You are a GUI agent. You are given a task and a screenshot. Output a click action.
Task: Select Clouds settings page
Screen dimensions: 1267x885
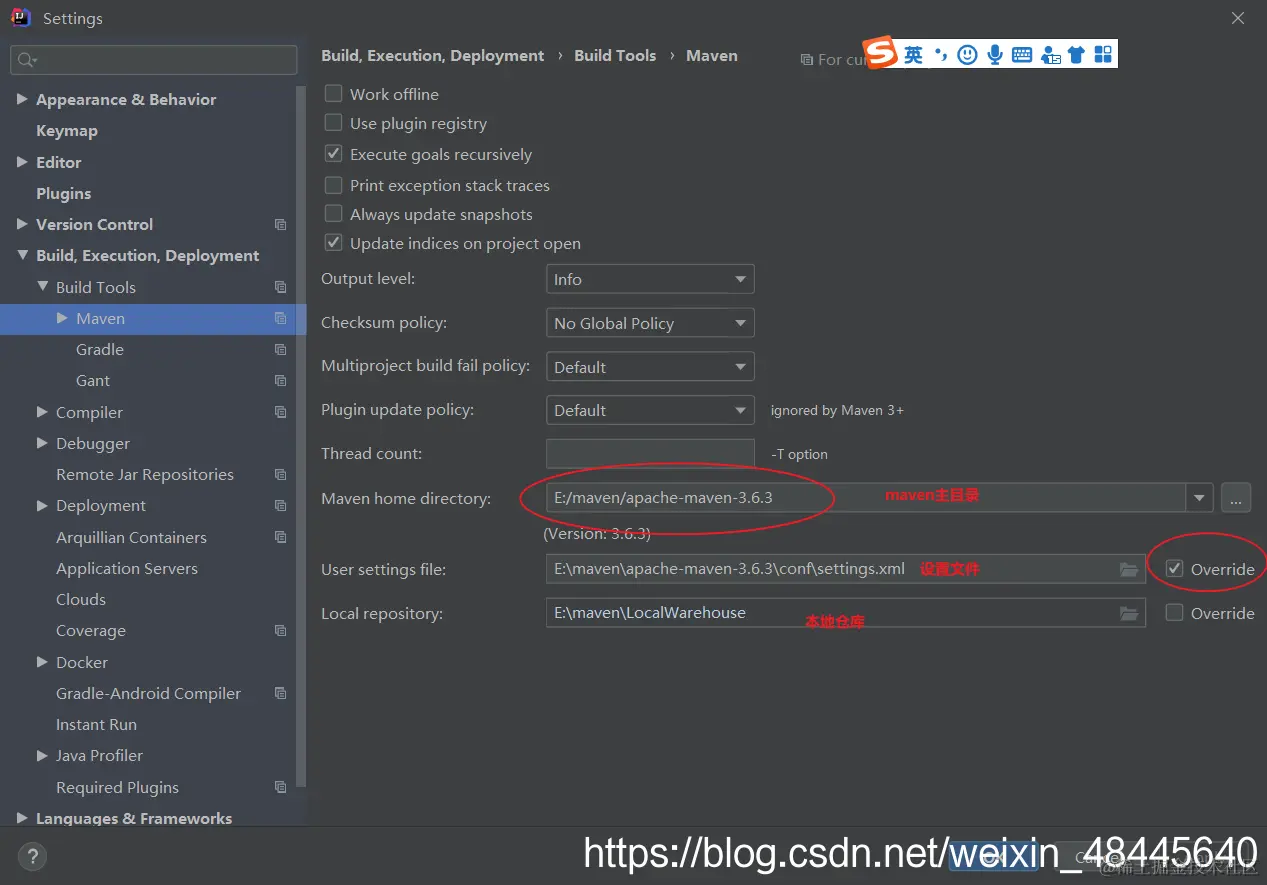coord(81,600)
